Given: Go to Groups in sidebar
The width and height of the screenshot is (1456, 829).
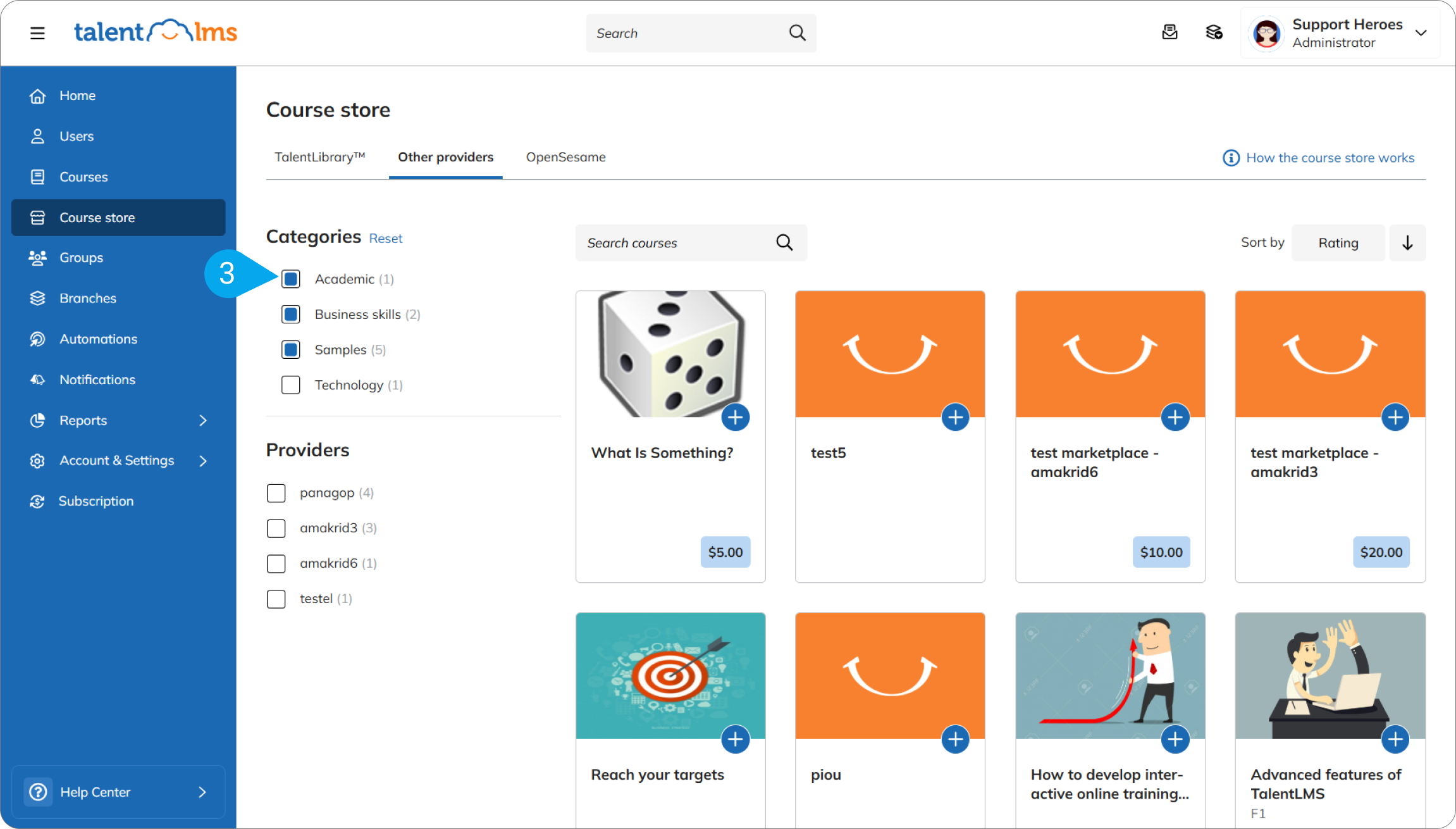Looking at the screenshot, I should coord(118,258).
